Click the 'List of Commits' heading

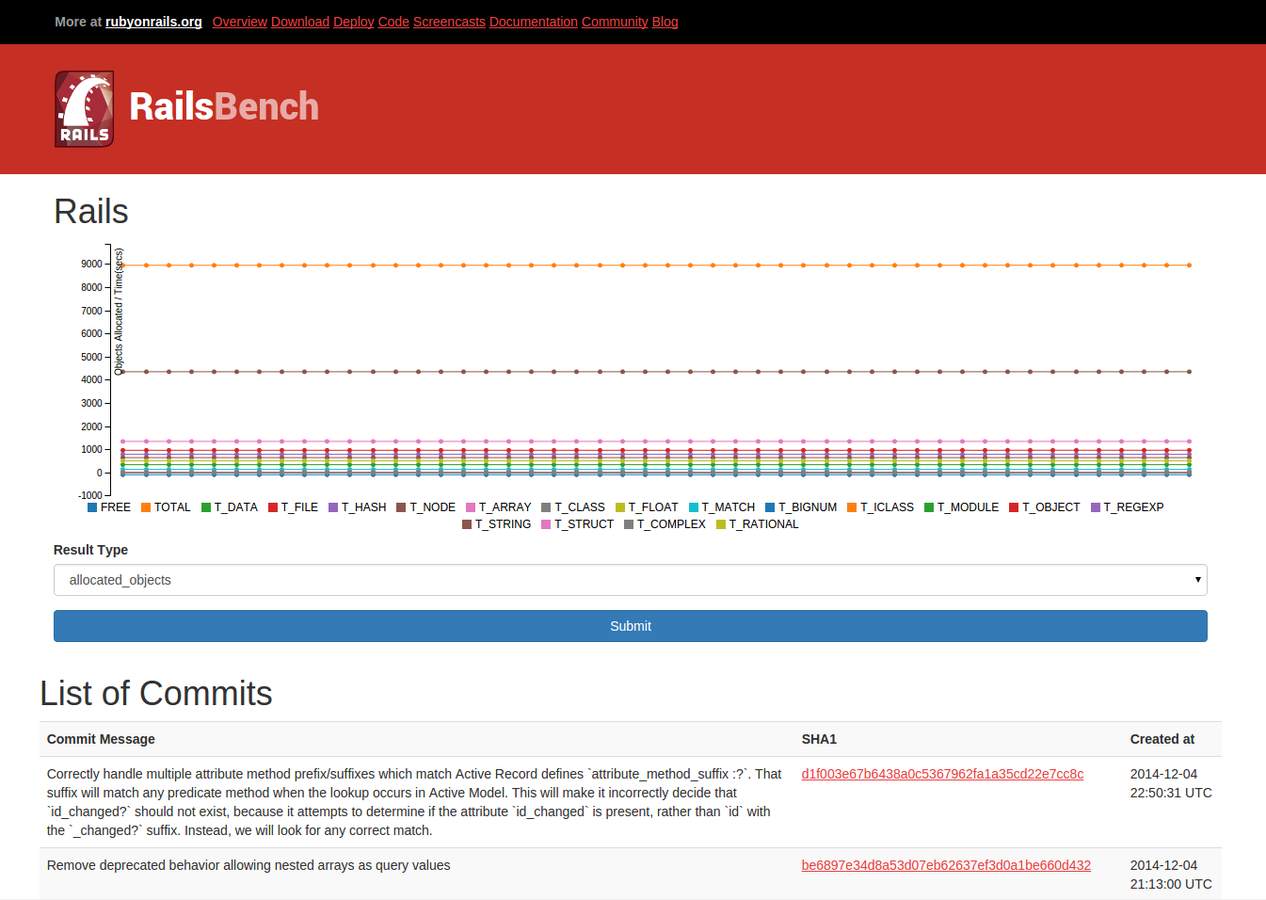[156, 693]
